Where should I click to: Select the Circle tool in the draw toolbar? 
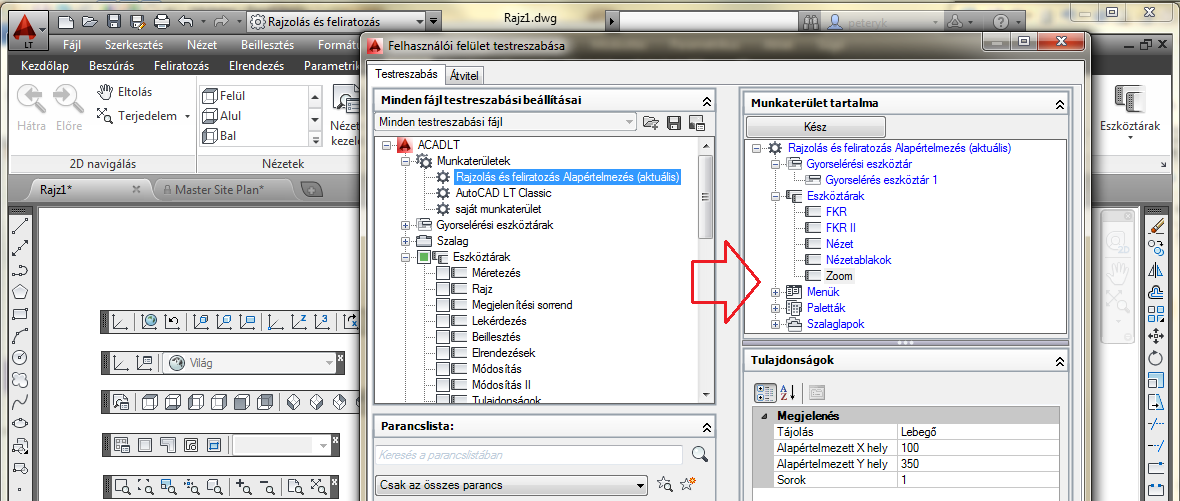[21, 357]
